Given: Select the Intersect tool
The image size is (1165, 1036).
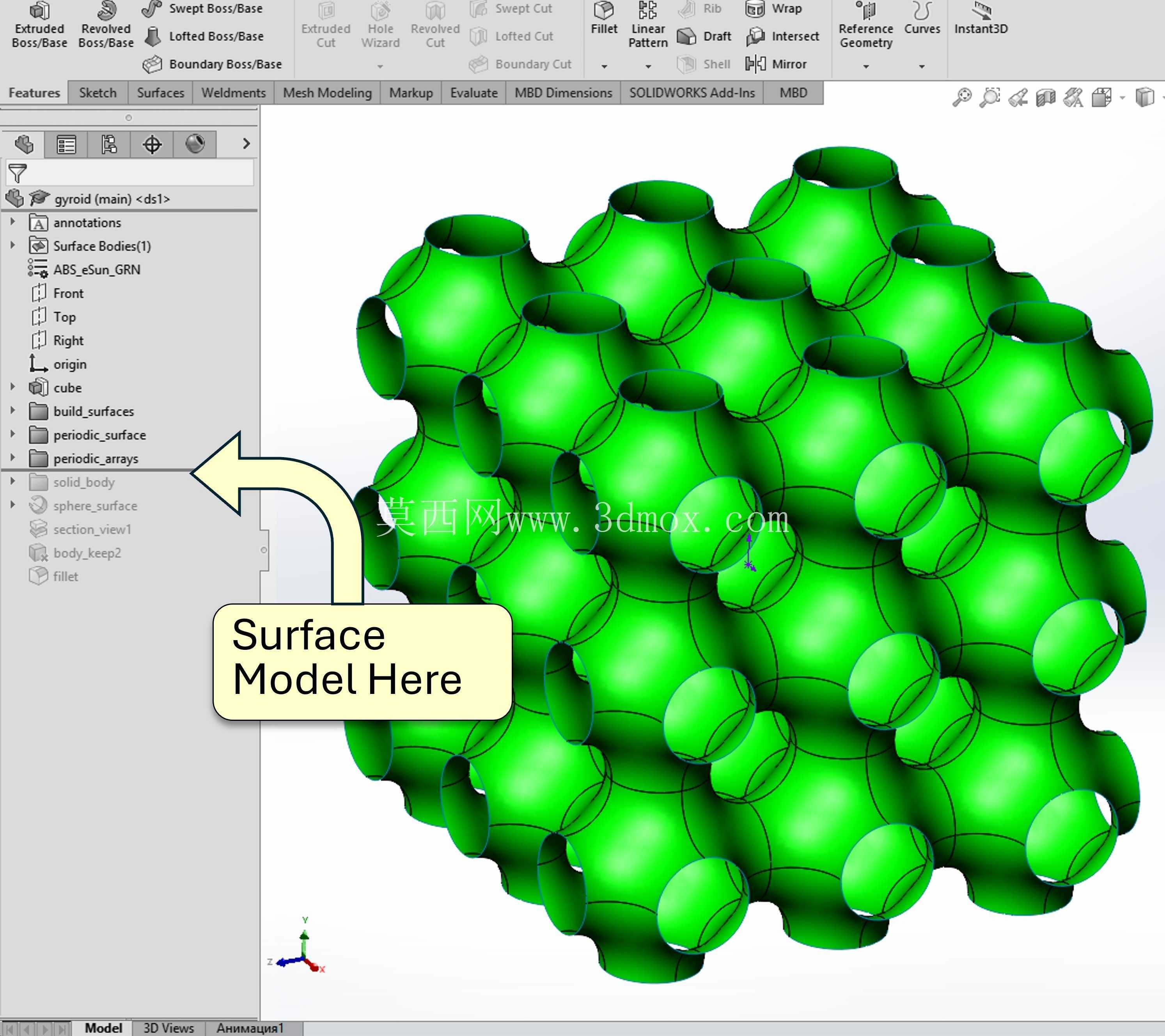Looking at the screenshot, I should tap(782, 37).
